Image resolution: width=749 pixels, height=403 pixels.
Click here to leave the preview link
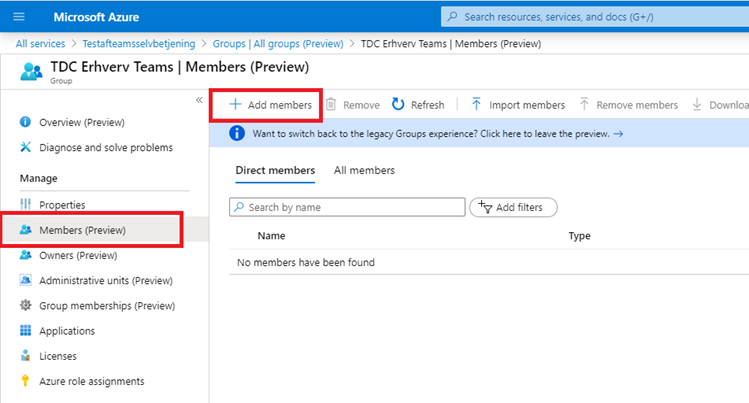tap(545, 134)
